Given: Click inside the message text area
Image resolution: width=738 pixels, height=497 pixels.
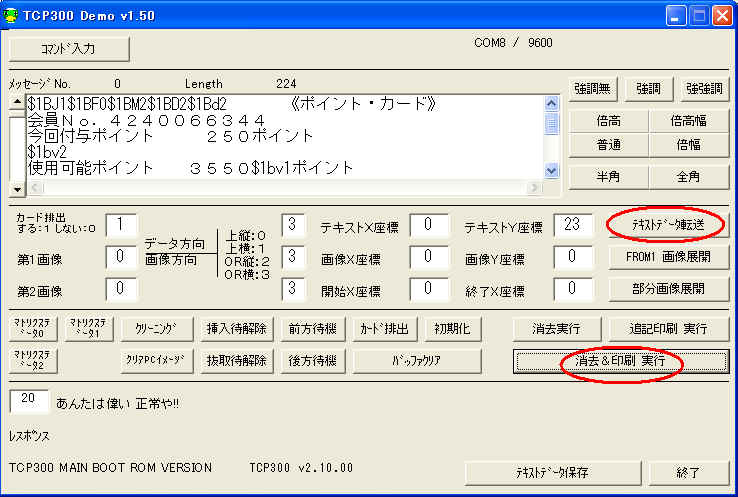Looking at the screenshot, I should [x=285, y=137].
